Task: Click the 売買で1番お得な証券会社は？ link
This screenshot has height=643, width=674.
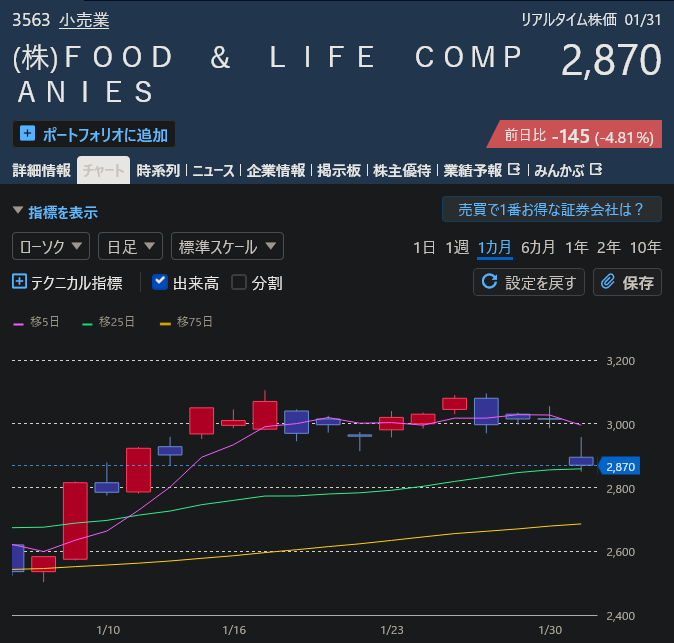Action: tap(551, 209)
